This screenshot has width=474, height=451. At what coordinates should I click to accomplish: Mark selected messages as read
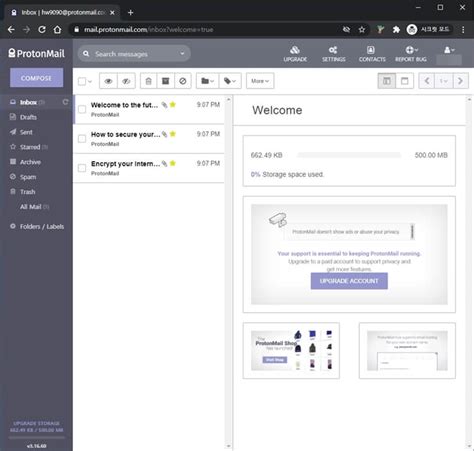click(108, 81)
